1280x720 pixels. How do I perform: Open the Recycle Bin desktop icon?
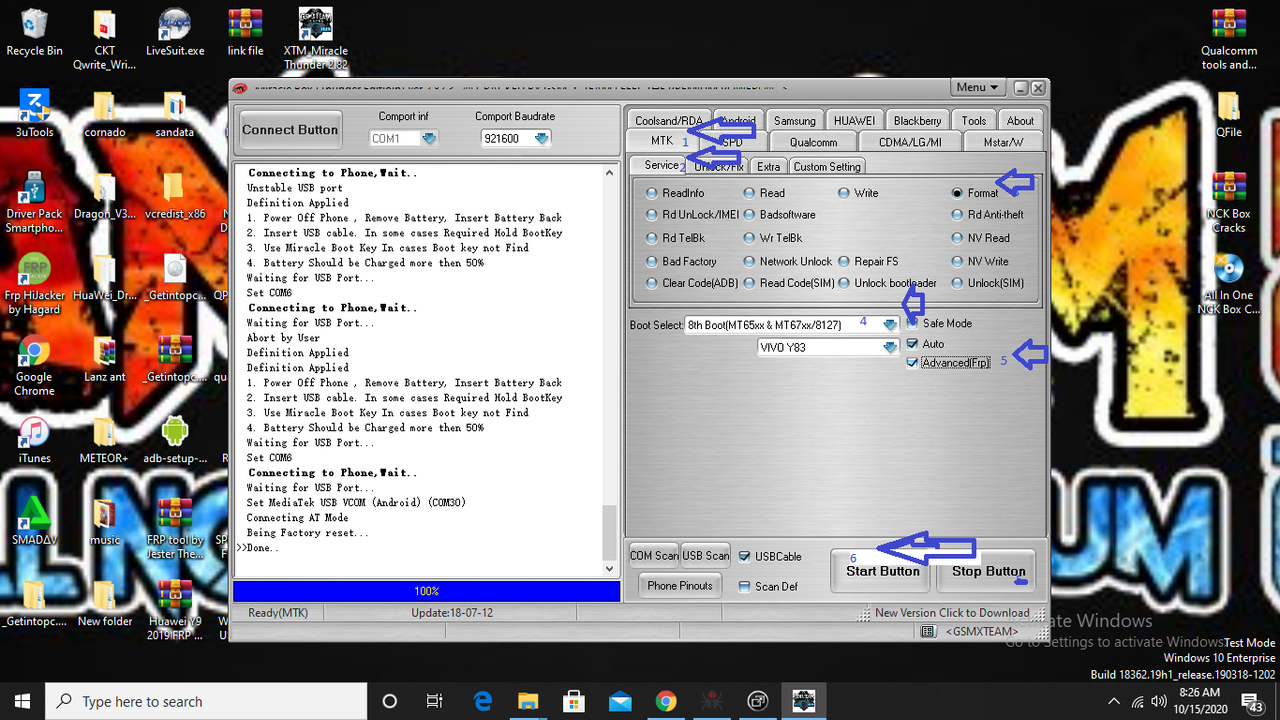(x=34, y=32)
